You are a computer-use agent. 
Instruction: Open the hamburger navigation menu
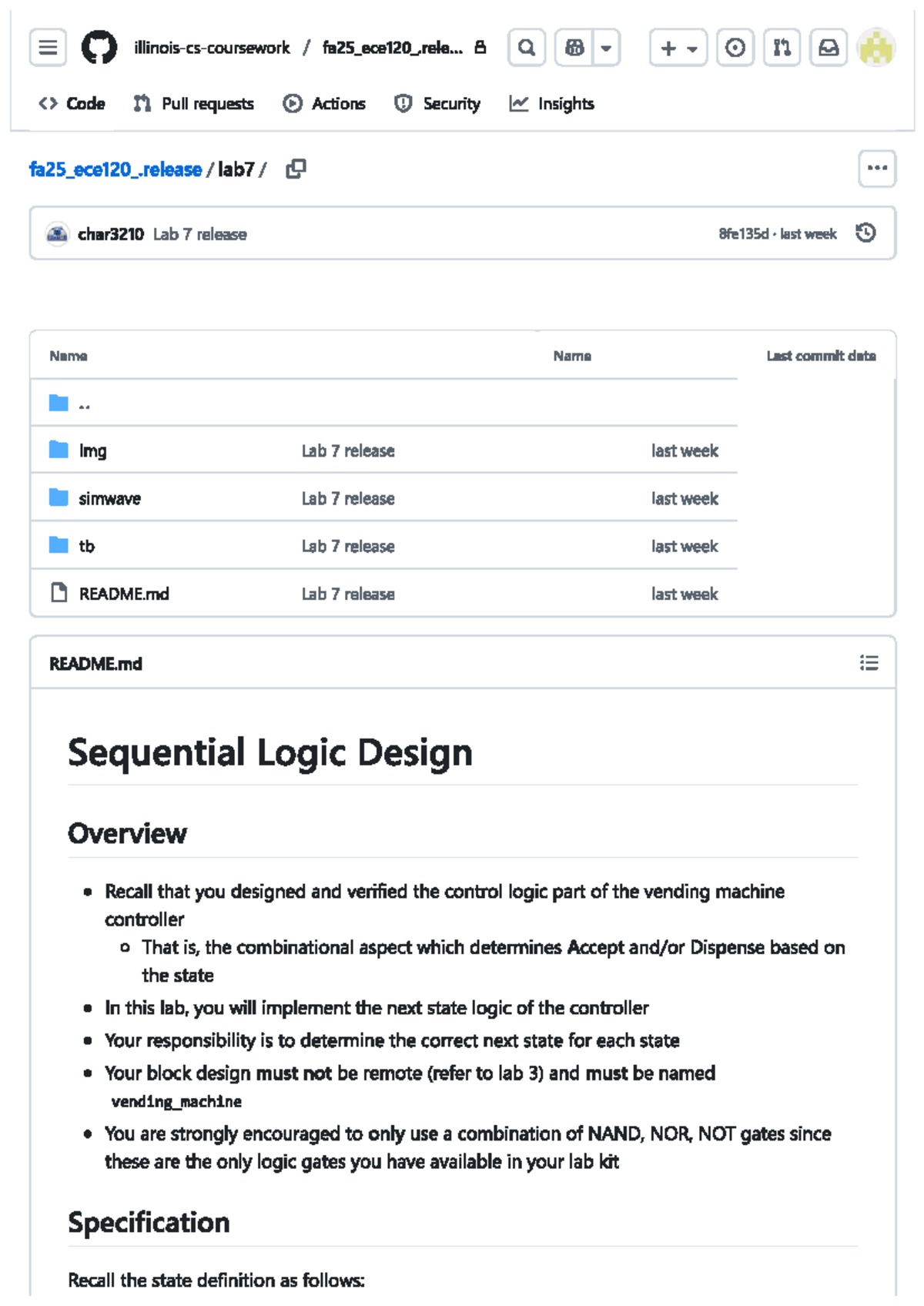click(x=48, y=48)
